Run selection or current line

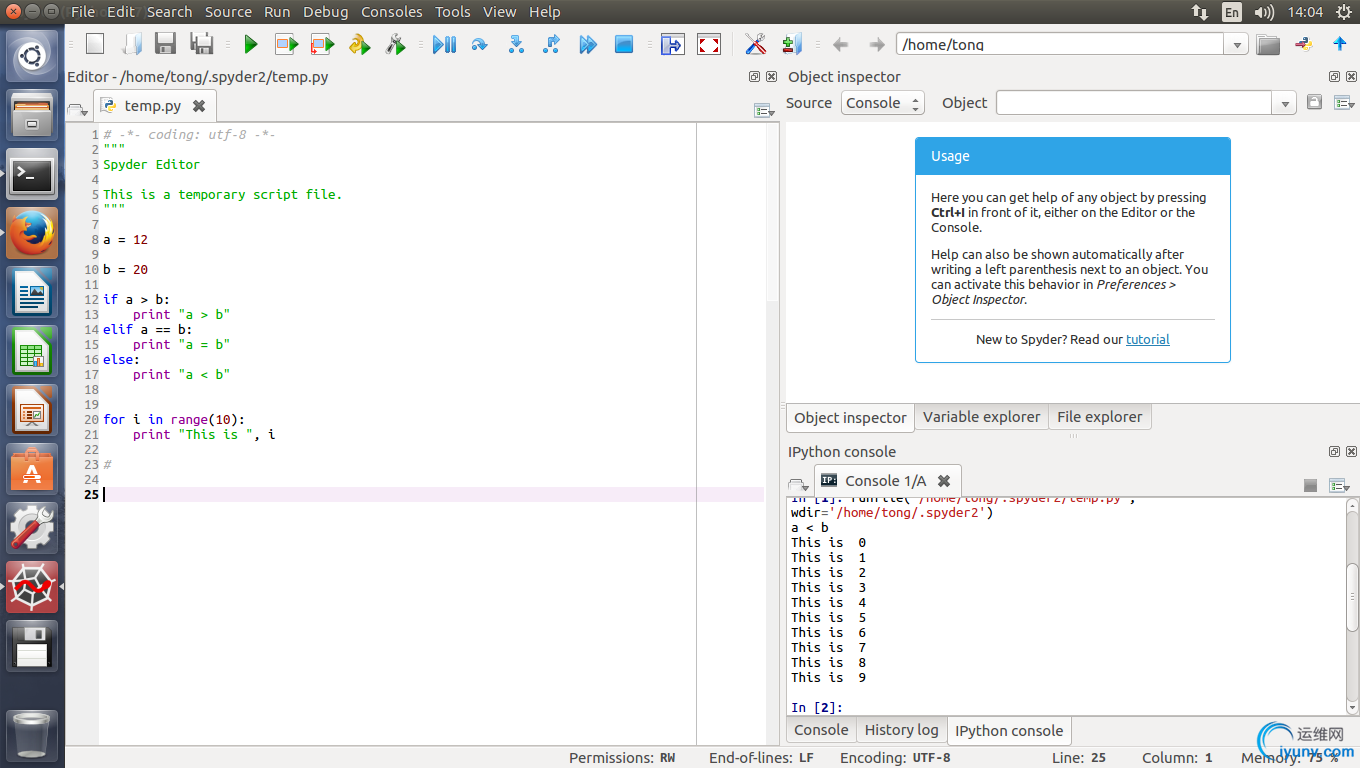coord(359,44)
